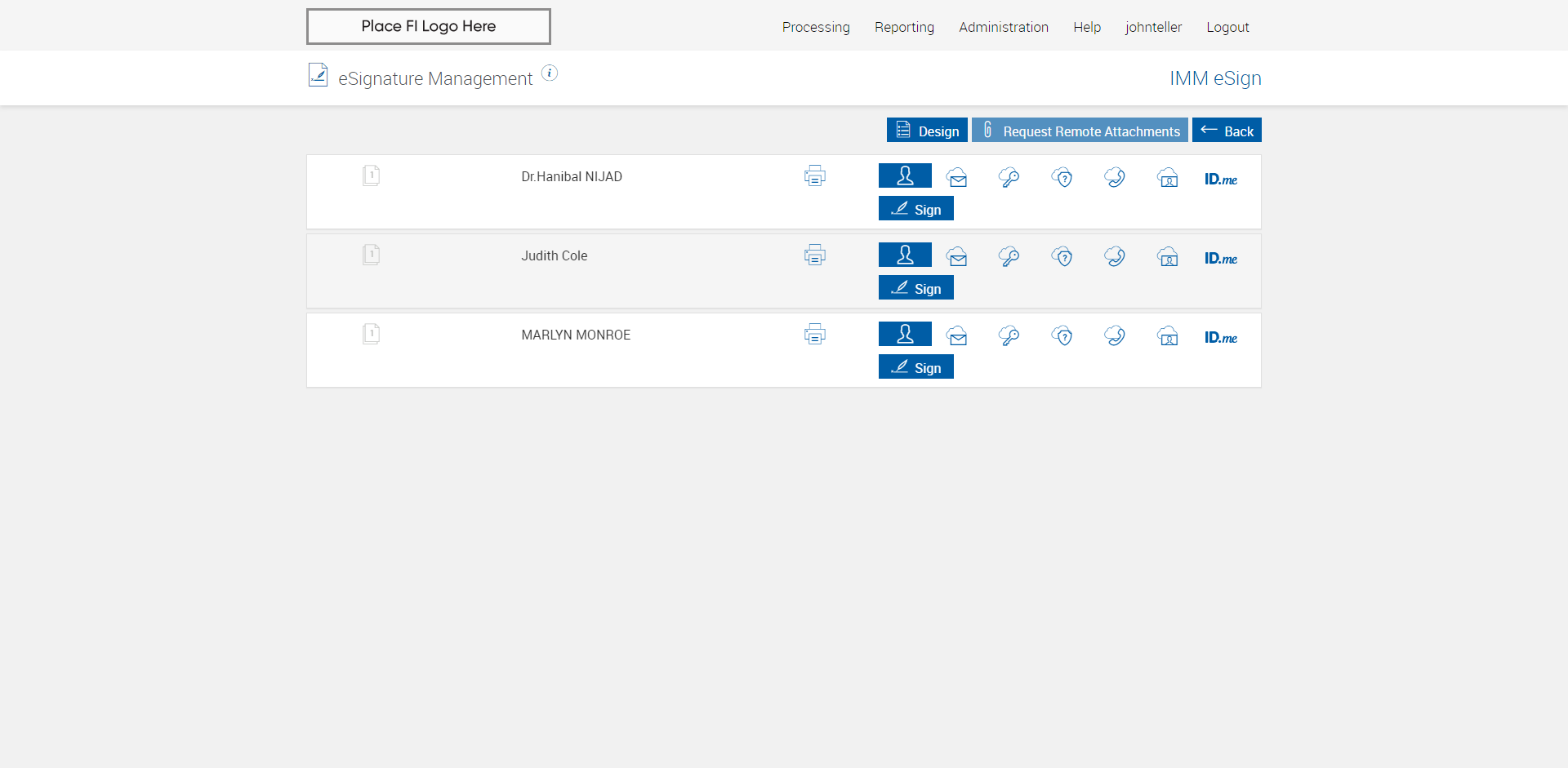The width and height of the screenshot is (1568, 768).
Task: Click Request Remote Attachments button
Action: click(x=1080, y=131)
